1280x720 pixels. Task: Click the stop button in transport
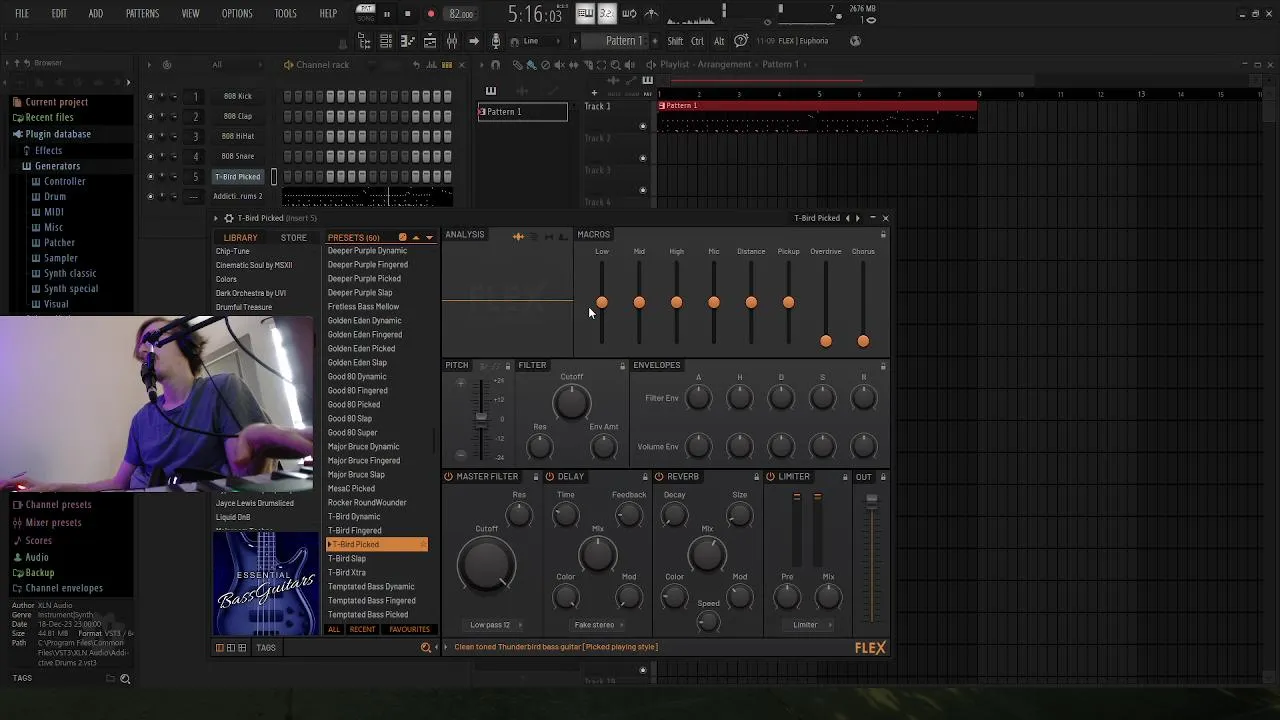click(408, 14)
